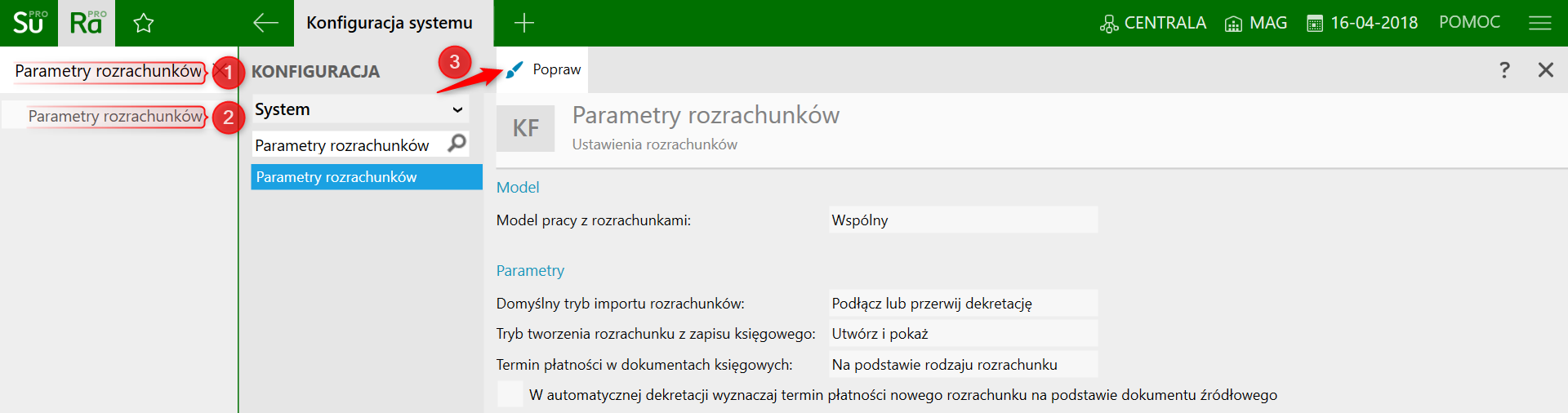Go back with the left arrow

pyautogui.click(x=265, y=23)
